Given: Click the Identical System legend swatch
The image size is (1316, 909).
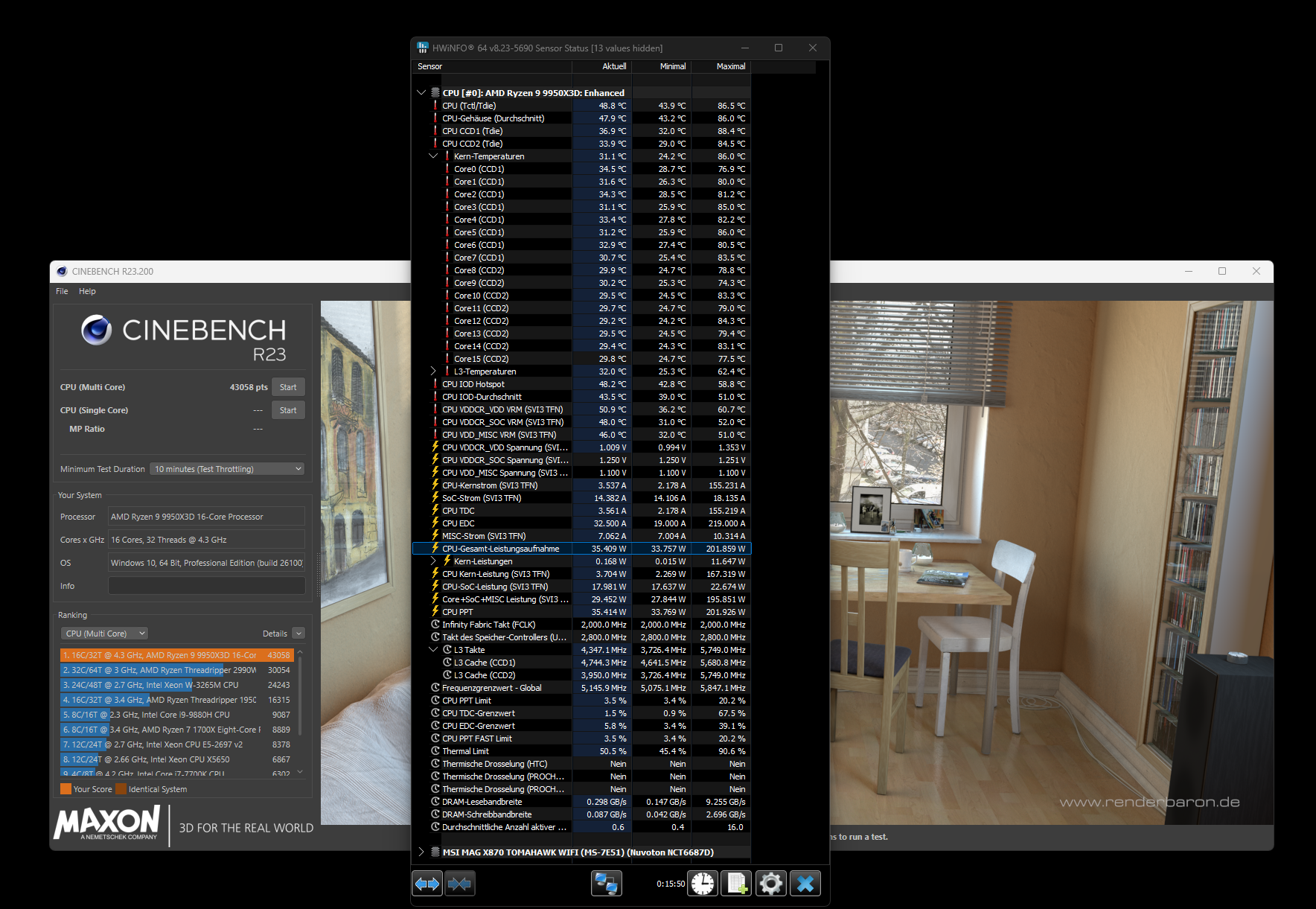Looking at the screenshot, I should pyautogui.click(x=121, y=789).
